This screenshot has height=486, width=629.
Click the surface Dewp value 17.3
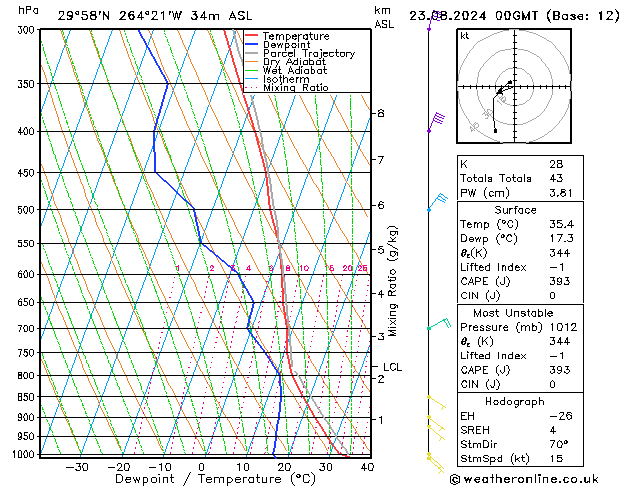pyautogui.click(x=561, y=239)
